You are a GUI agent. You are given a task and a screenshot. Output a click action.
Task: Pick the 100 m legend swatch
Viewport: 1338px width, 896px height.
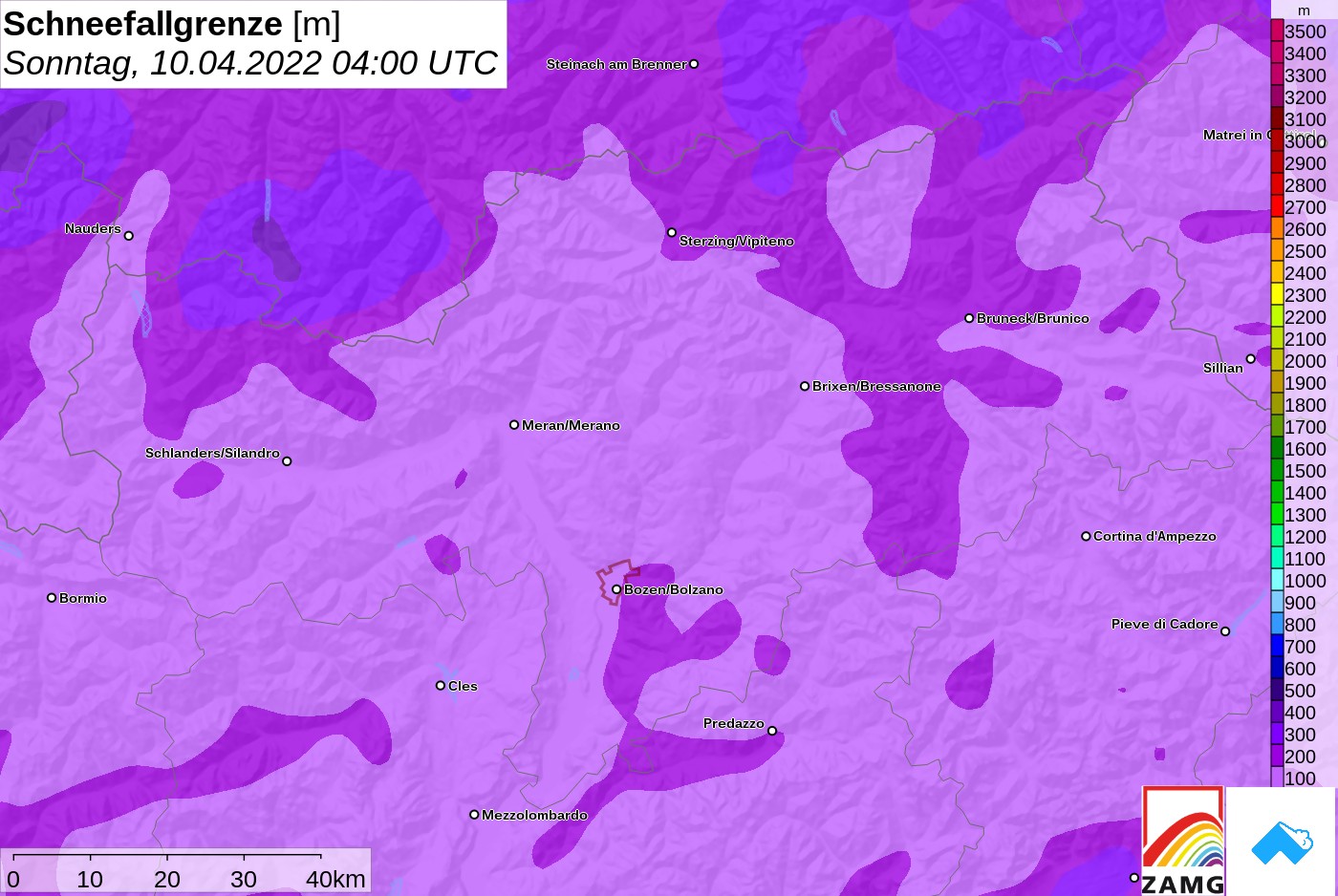[x=1277, y=778]
